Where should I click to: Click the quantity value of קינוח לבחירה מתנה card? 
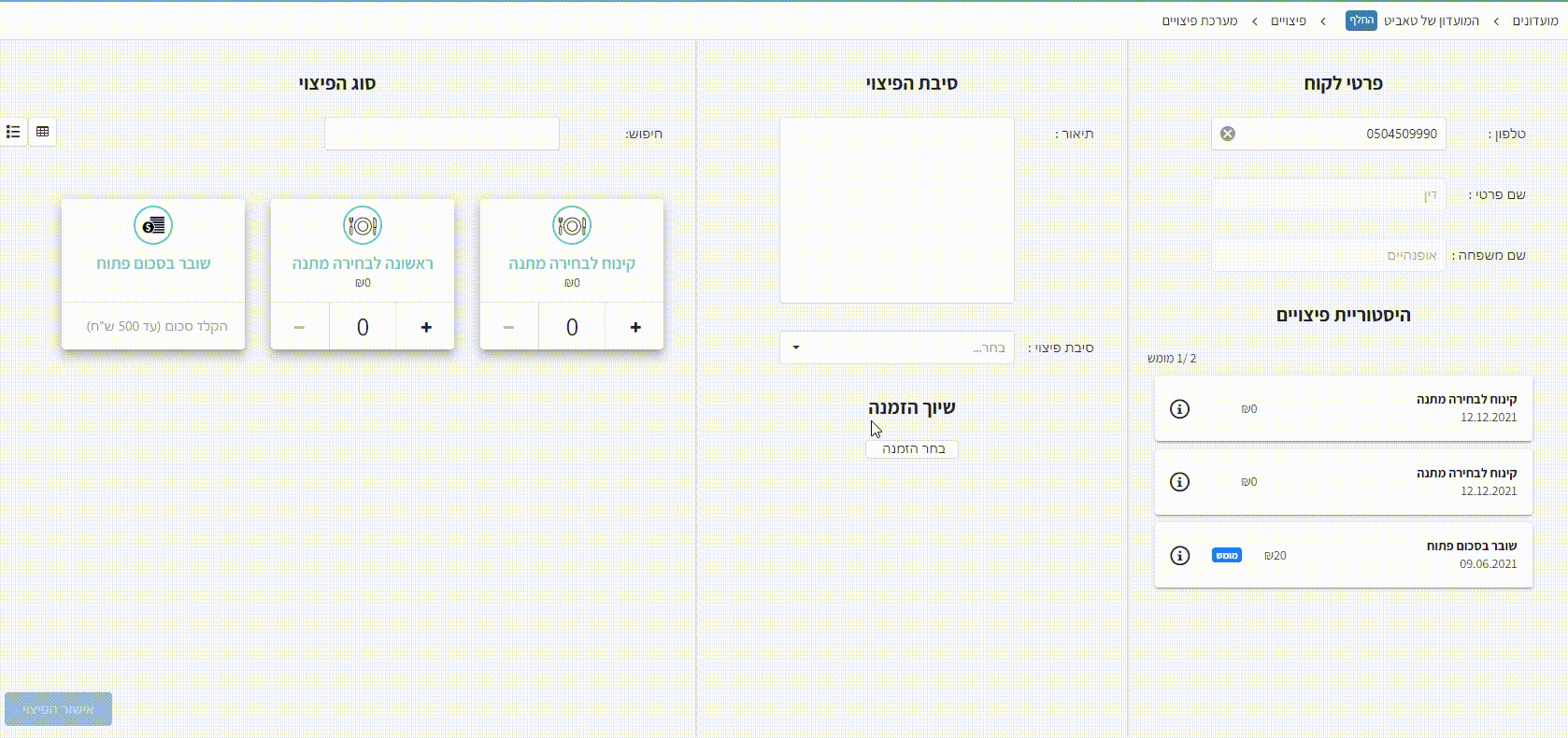572,327
